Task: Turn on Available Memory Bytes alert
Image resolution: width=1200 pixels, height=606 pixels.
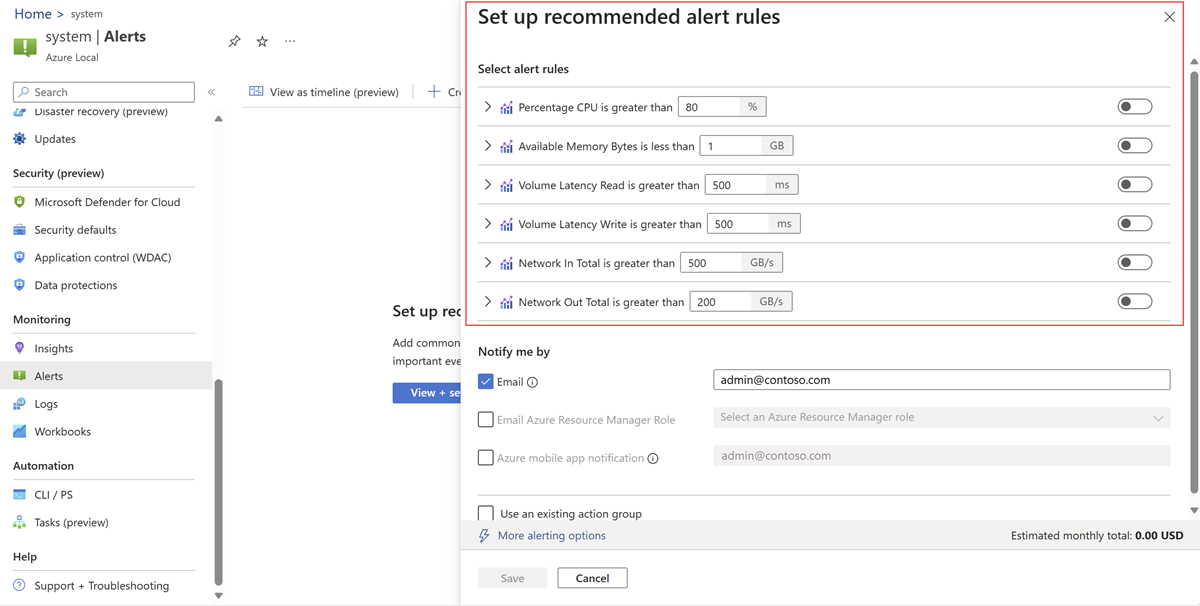Action: (1134, 146)
